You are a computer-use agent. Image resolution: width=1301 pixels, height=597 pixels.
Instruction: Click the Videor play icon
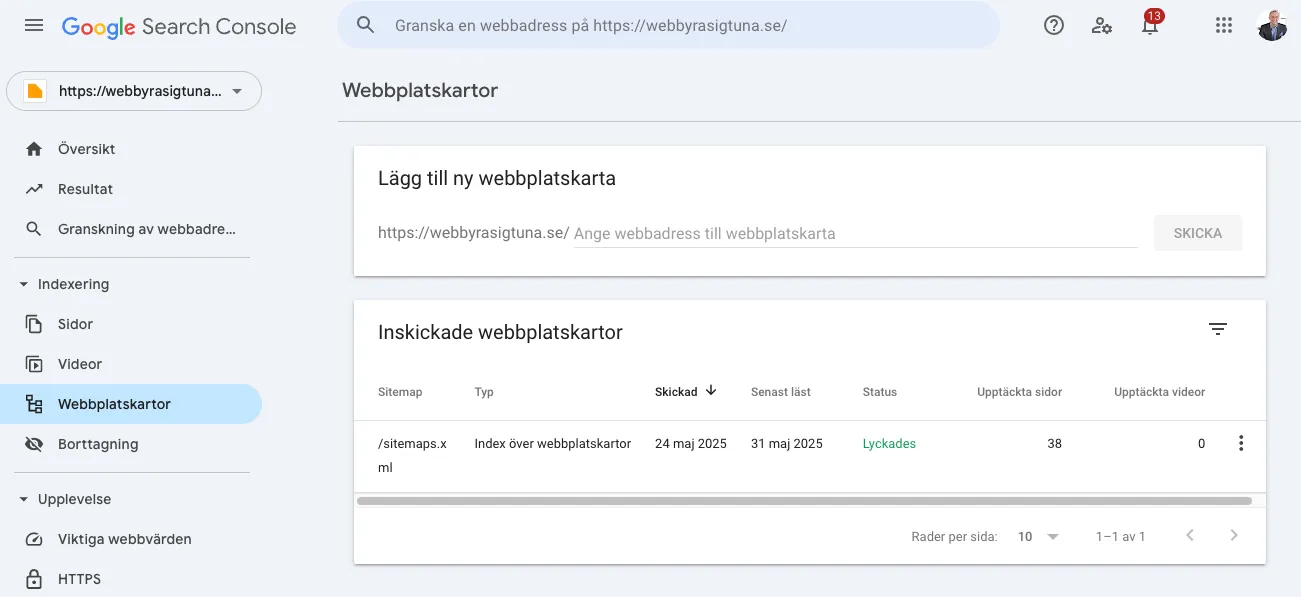click(34, 364)
